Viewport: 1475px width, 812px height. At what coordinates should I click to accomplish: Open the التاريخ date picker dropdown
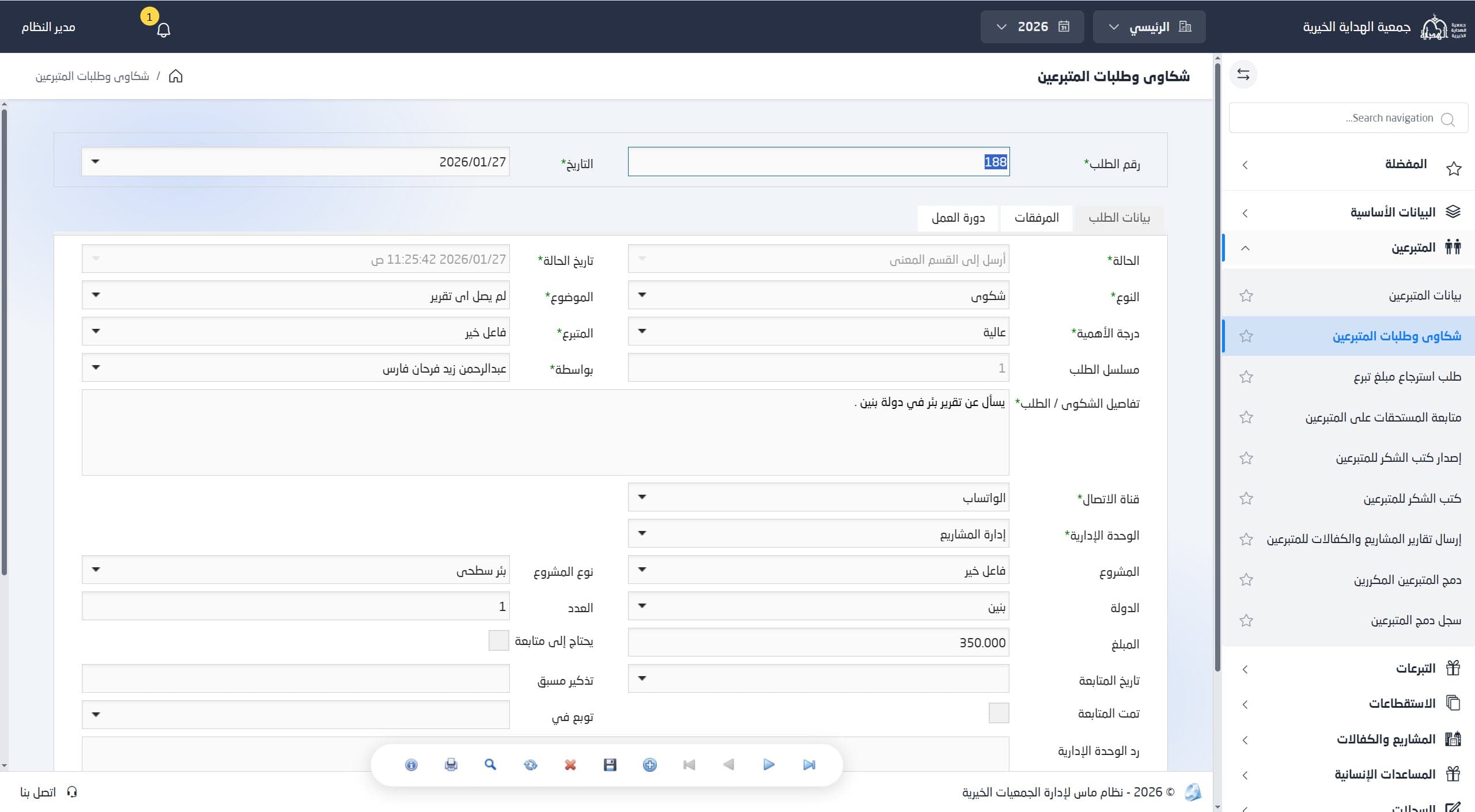[x=96, y=162]
